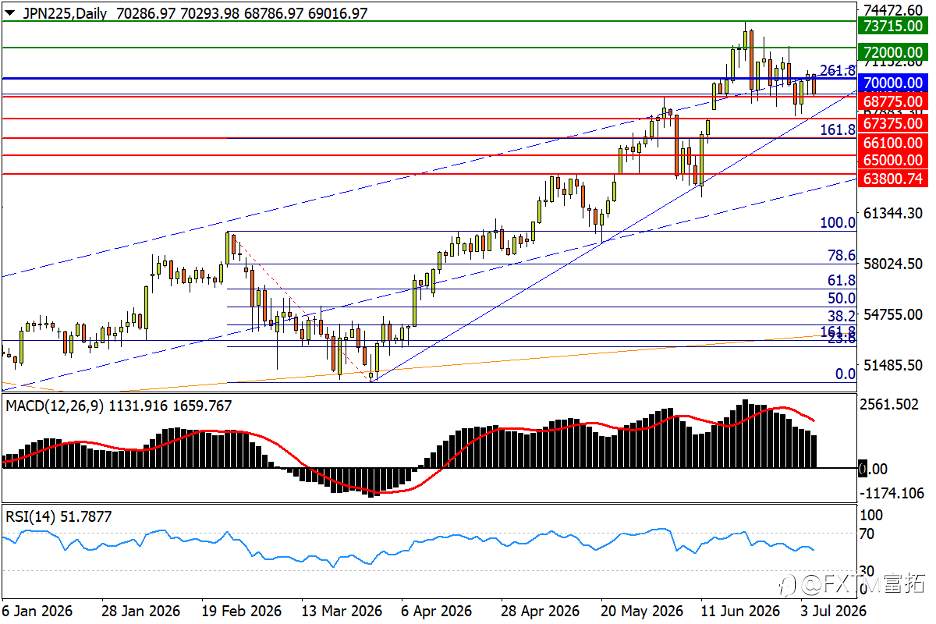Select the 67375.00 red price label
The image size is (936, 624).
click(x=892, y=124)
